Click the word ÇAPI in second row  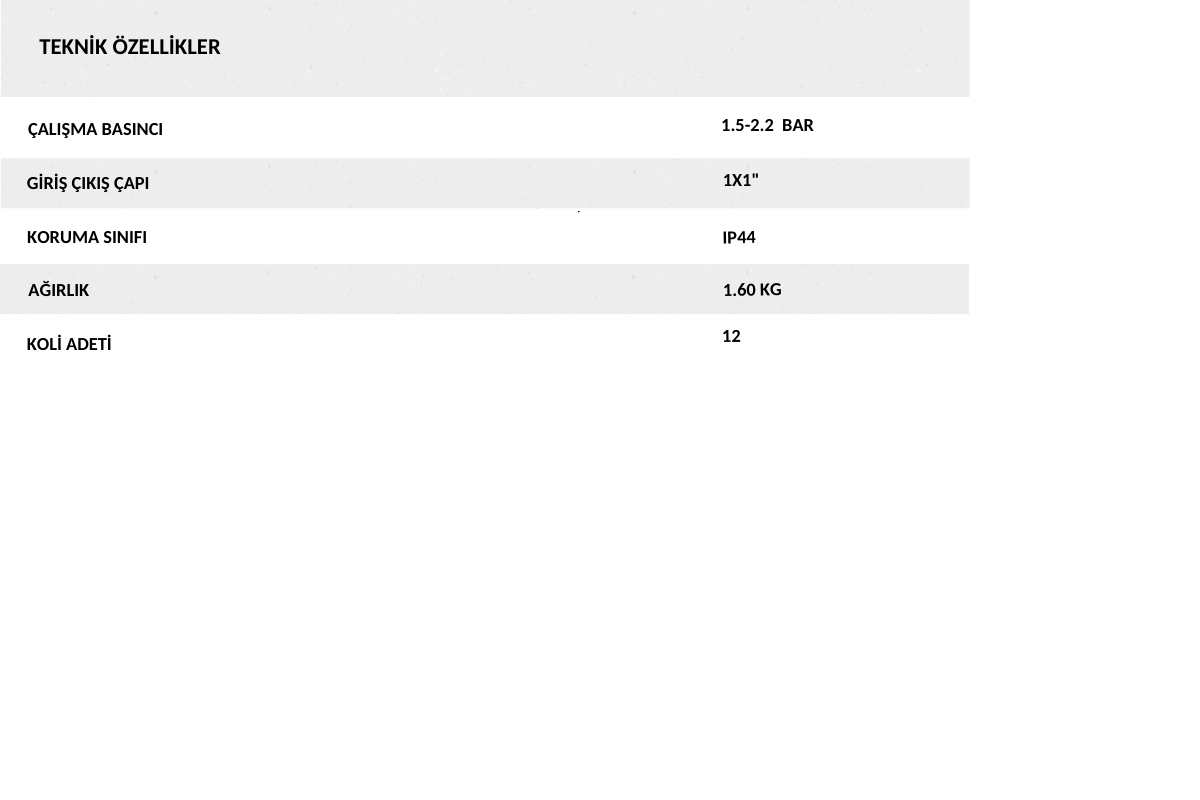pos(131,184)
